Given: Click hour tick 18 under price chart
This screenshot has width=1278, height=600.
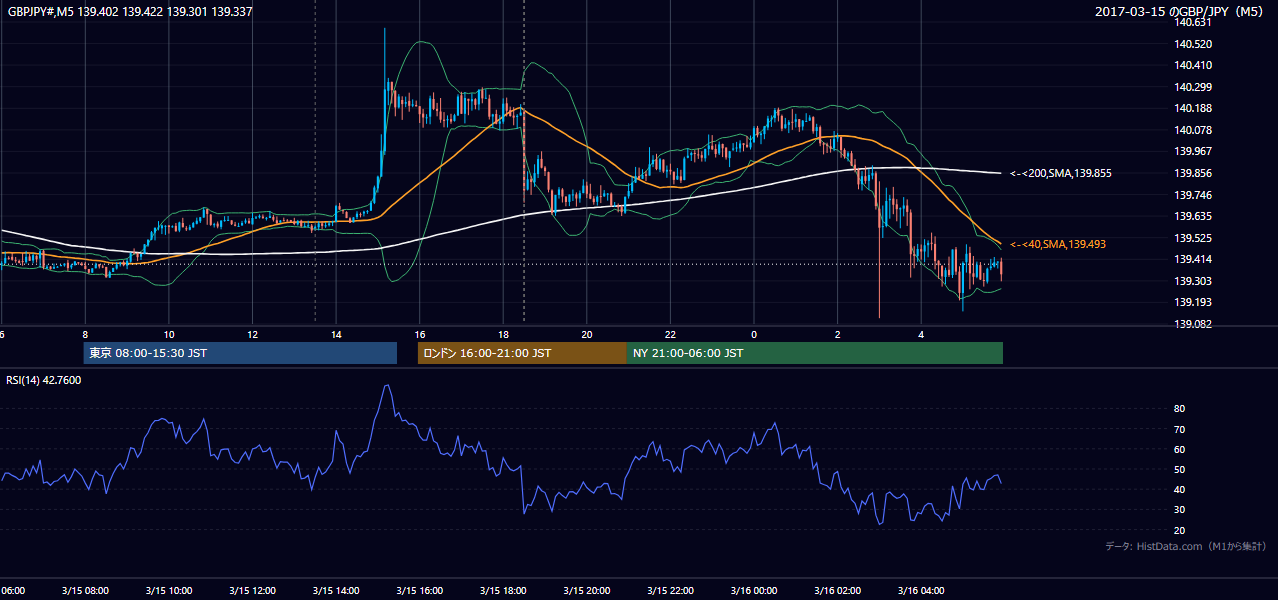Looking at the screenshot, I should point(503,334).
